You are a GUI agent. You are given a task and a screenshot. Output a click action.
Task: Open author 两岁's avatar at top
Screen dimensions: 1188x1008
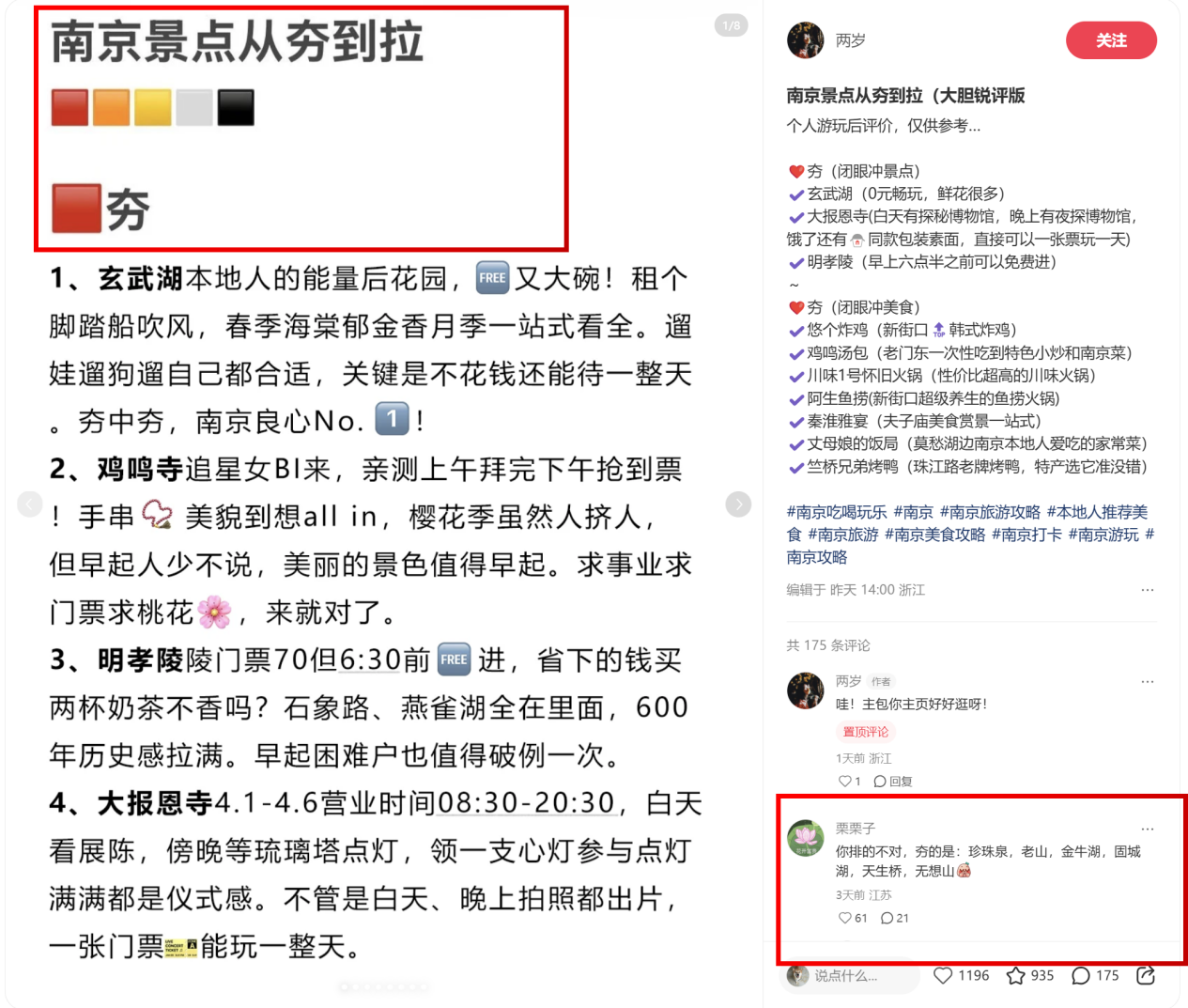[x=805, y=40]
